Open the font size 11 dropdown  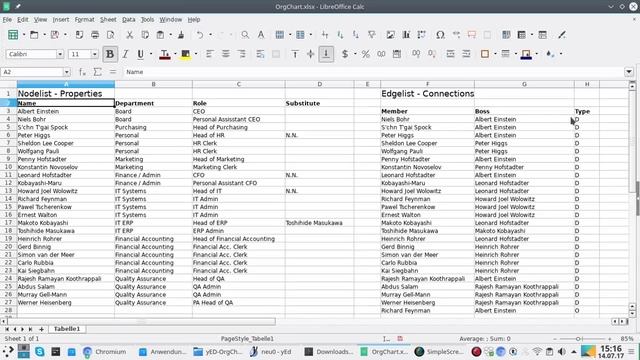(x=95, y=54)
